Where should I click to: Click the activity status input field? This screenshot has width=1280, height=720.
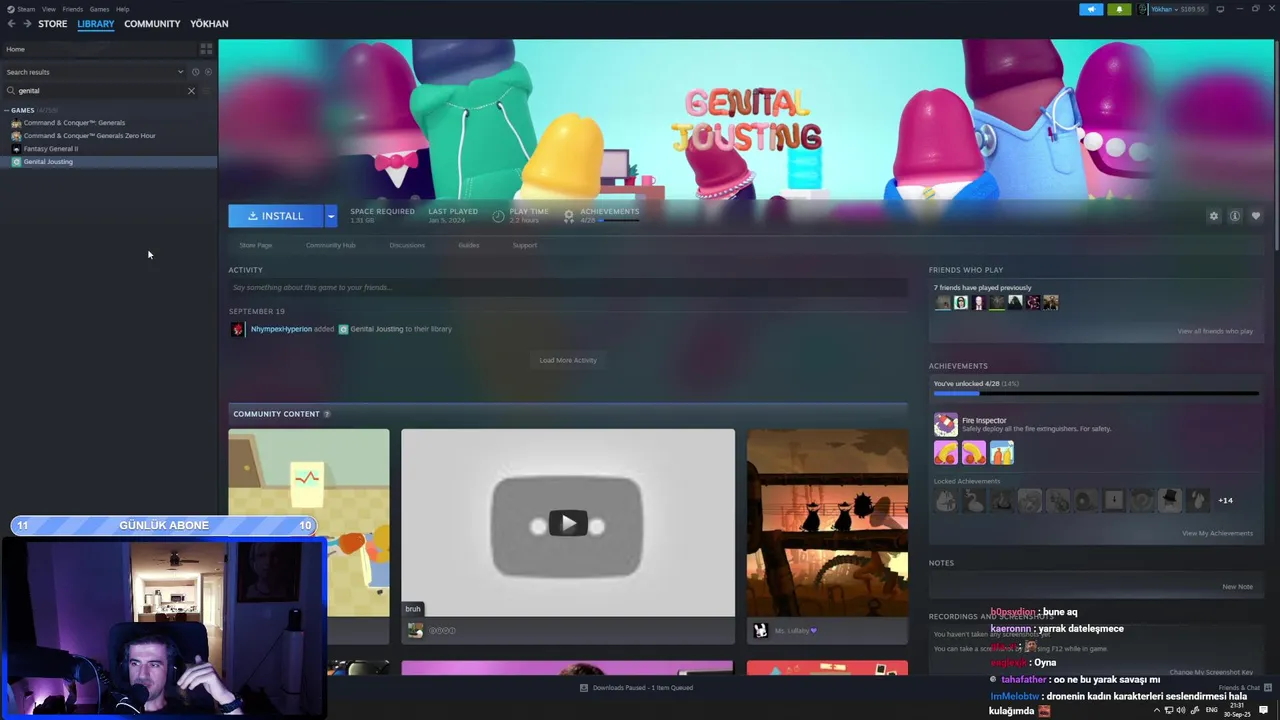coord(568,288)
